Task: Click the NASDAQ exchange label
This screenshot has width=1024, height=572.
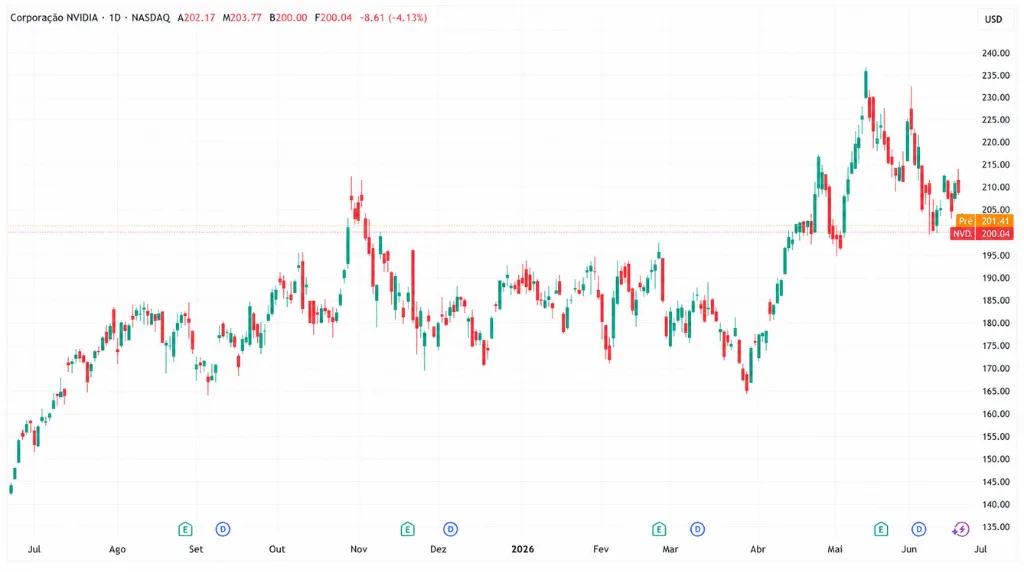Action: pyautogui.click(x=151, y=18)
